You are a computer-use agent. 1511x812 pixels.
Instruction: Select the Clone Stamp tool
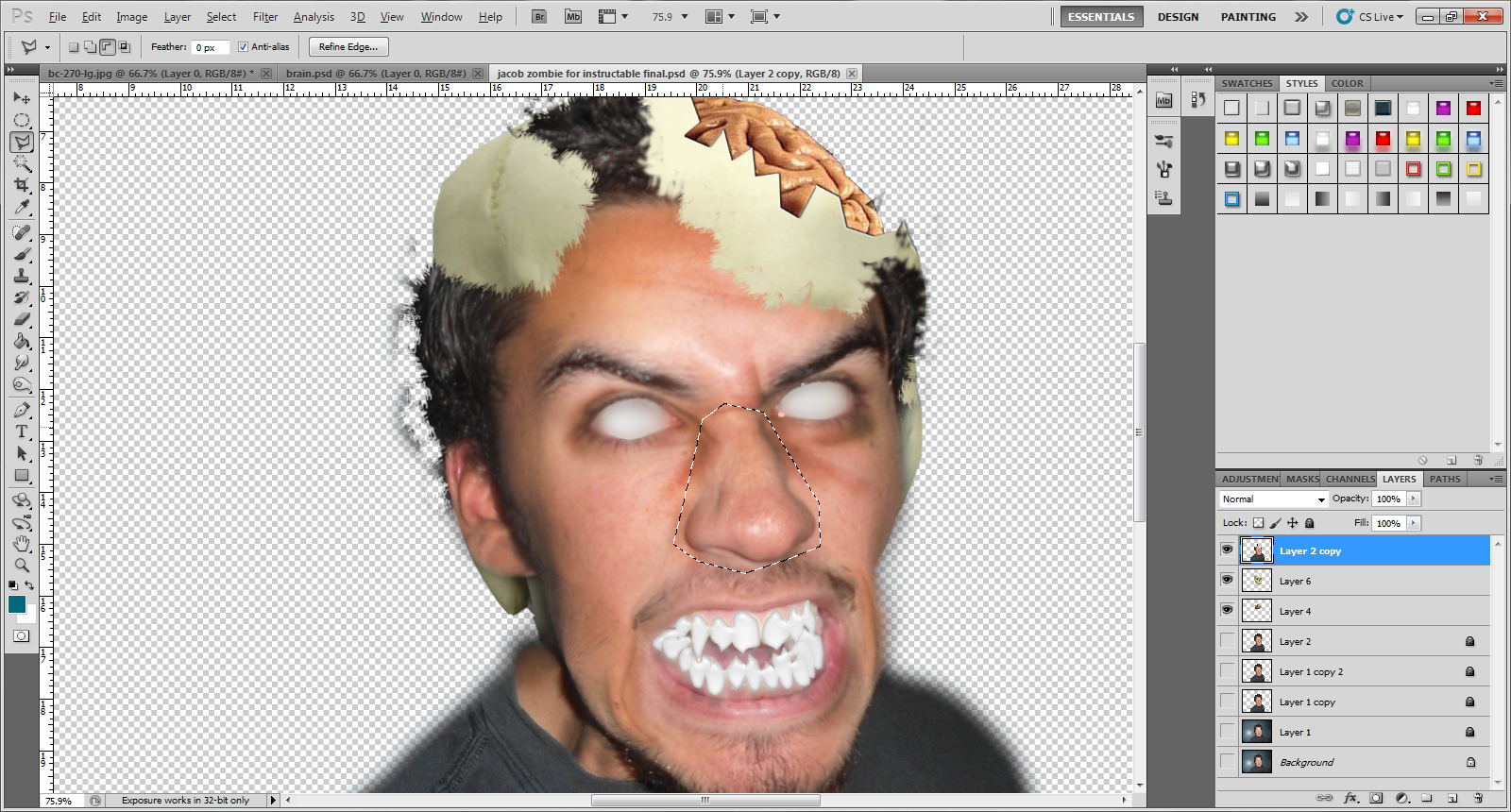tap(22, 276)
